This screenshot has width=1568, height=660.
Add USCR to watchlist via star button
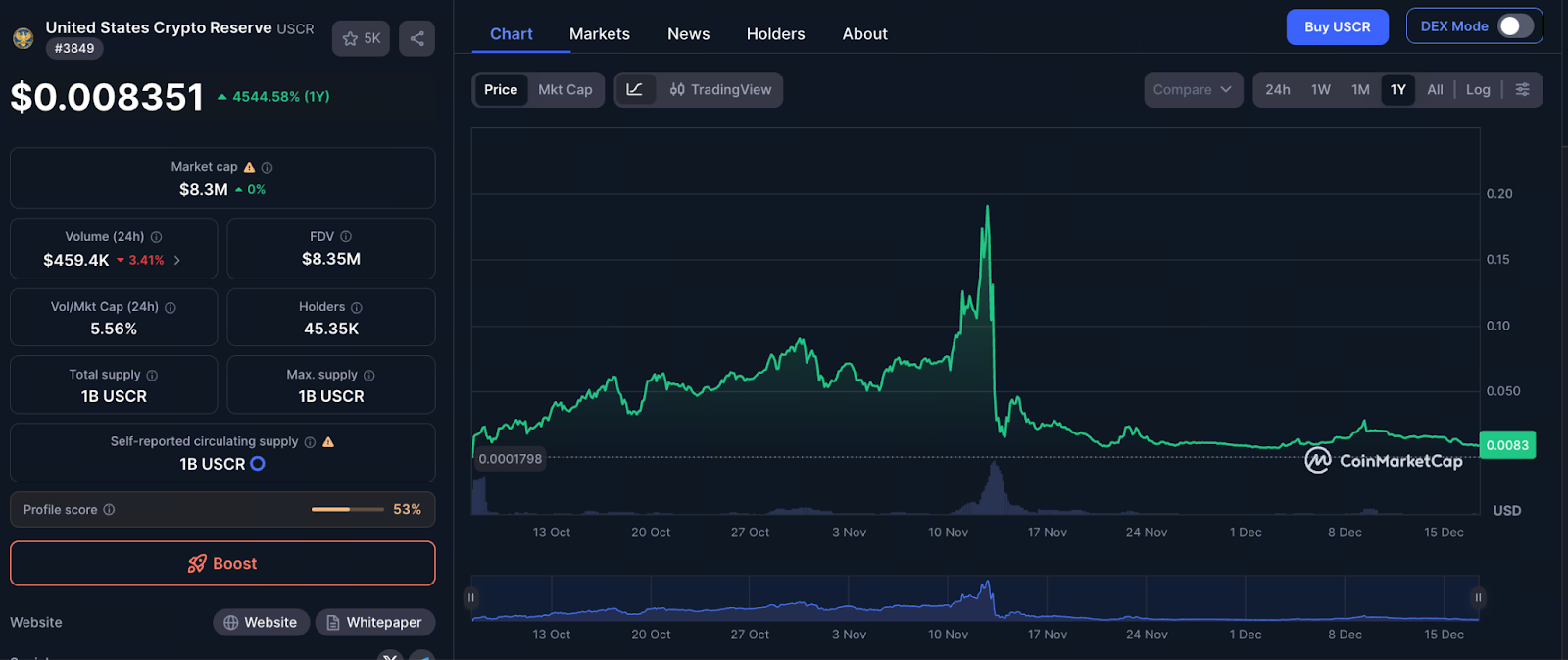pyautogui.click(x=361, y=38)
